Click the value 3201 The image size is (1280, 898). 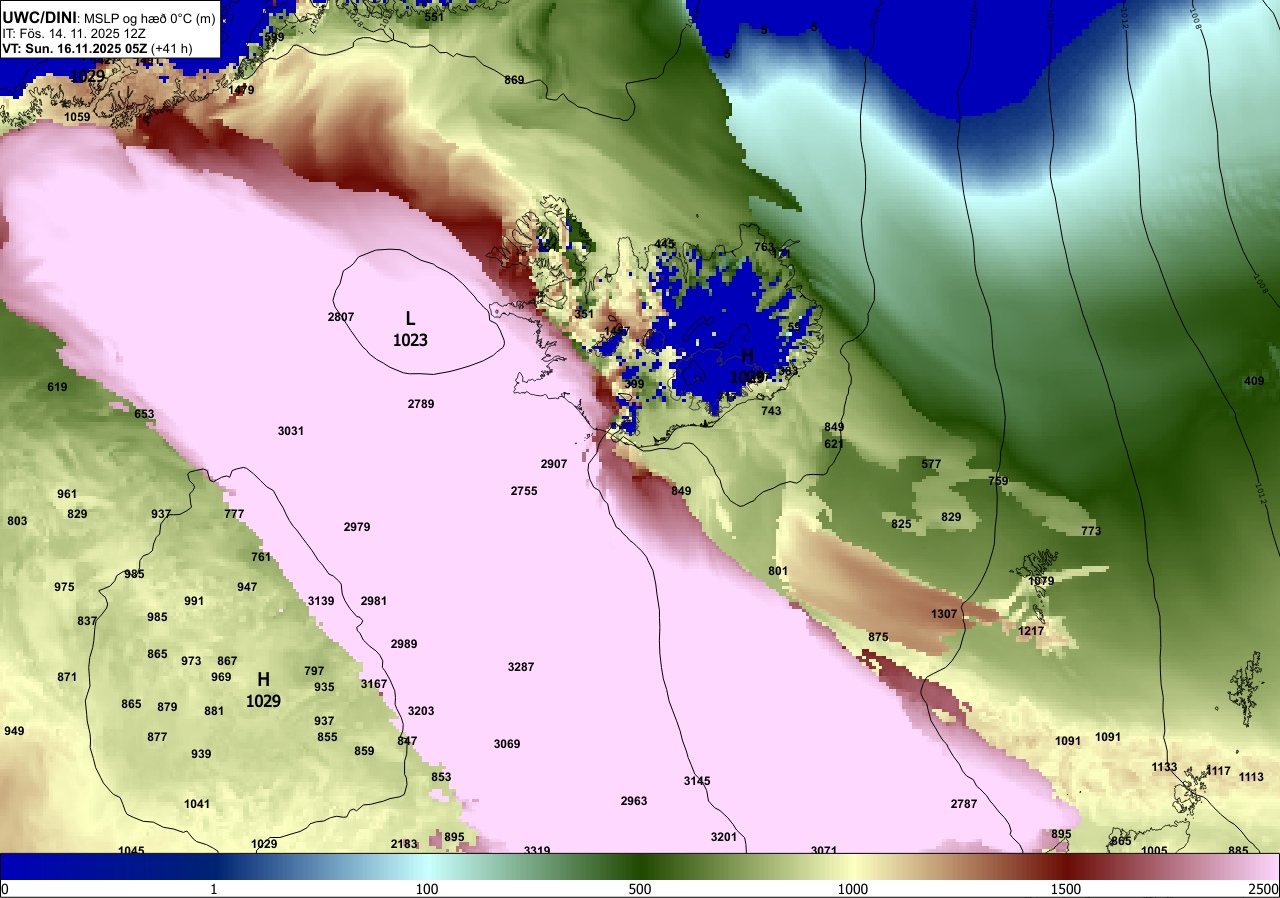pyautogui.click(x=724, y=837)
